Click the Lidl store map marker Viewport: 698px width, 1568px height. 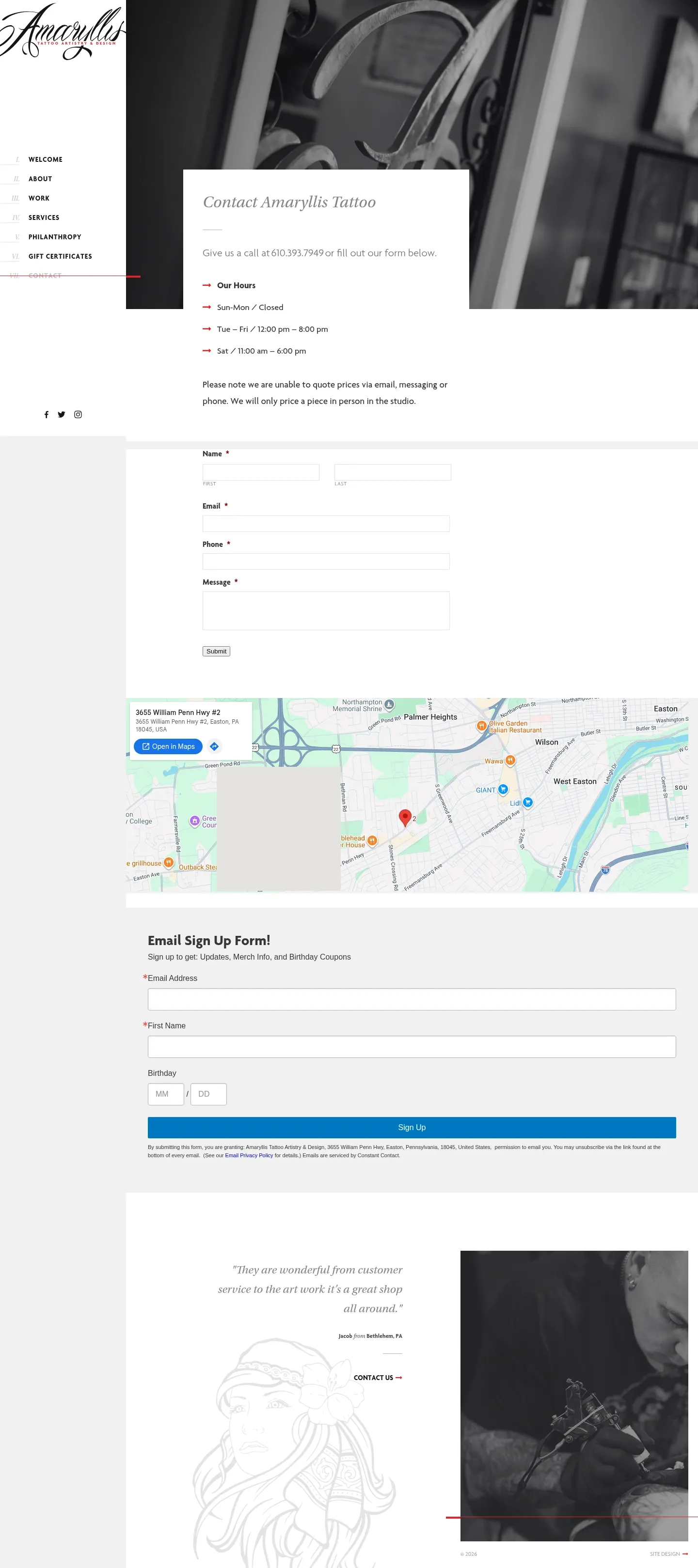click(x=528, y=802)
